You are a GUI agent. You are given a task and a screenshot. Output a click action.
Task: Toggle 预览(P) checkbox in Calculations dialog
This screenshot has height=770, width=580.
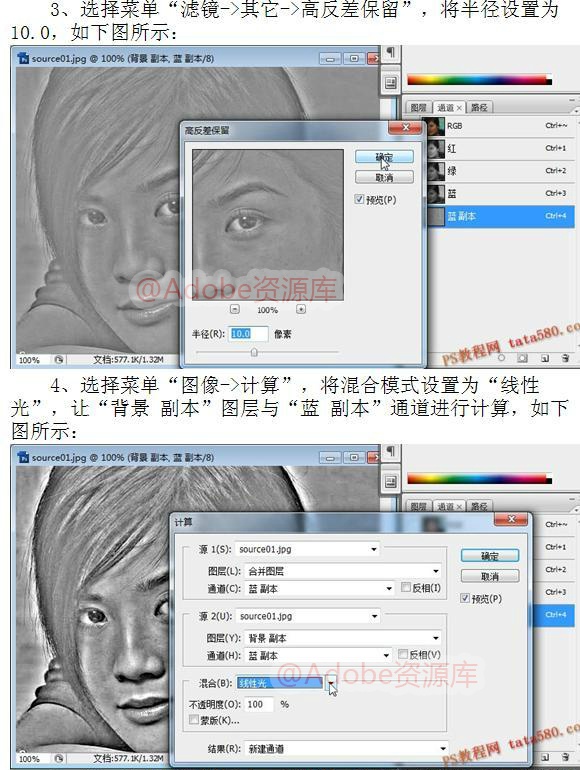coord(465,598)
